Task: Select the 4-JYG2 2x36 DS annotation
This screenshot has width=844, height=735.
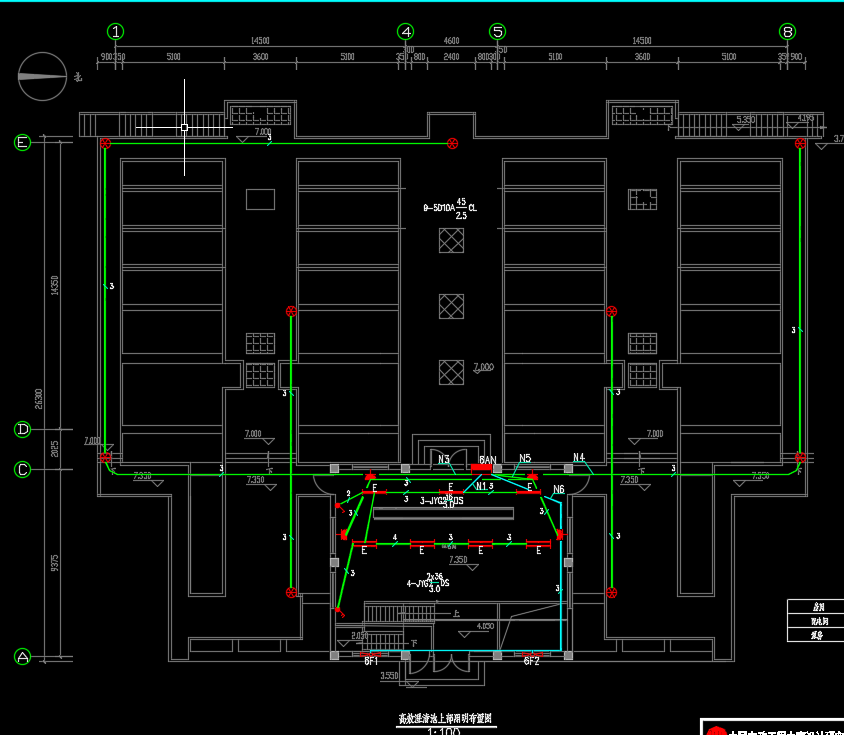Action: [428, 583]
